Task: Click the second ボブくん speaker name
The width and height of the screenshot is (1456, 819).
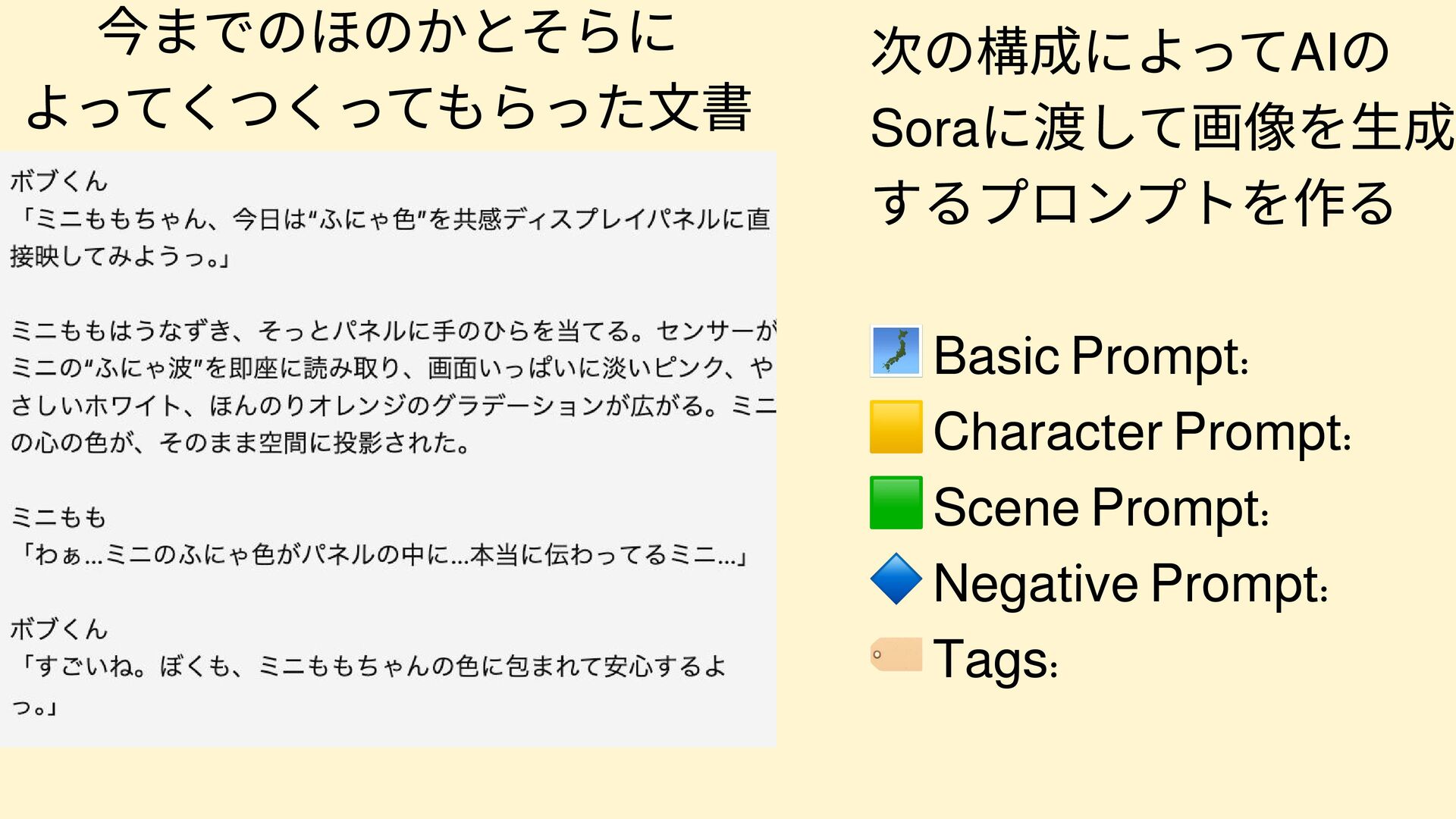Action: pos(59,629)
